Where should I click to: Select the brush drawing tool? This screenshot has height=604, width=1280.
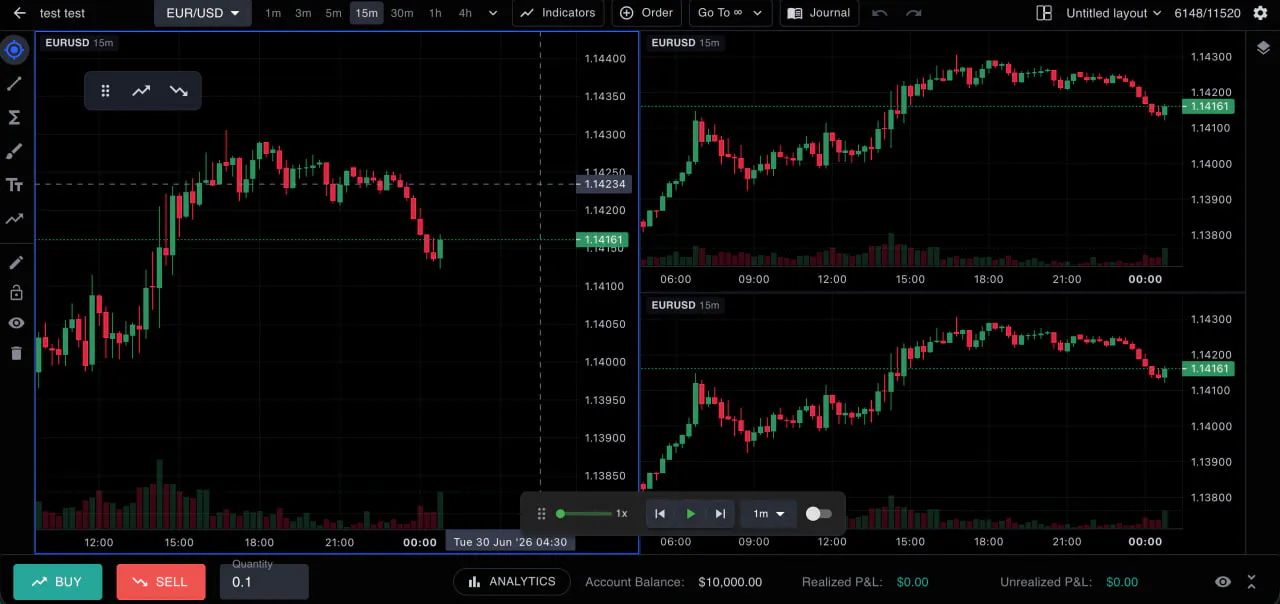15,151
